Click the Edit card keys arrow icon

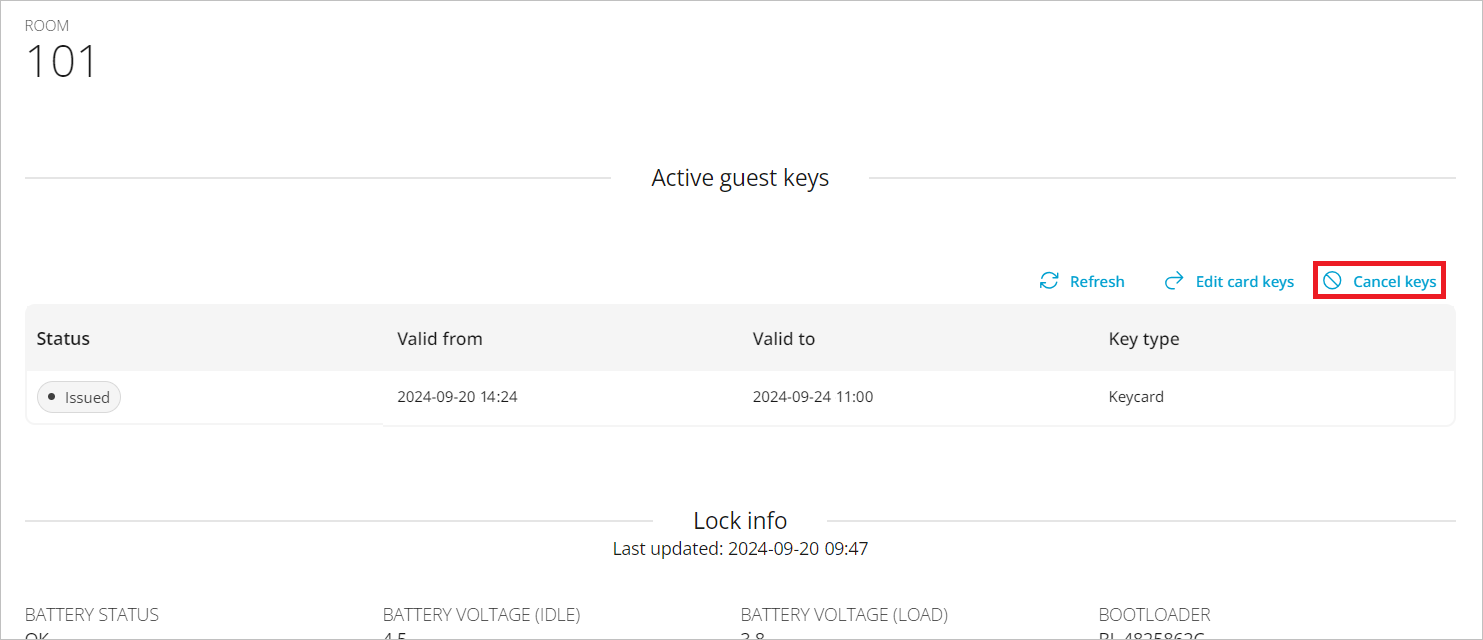1175,281
